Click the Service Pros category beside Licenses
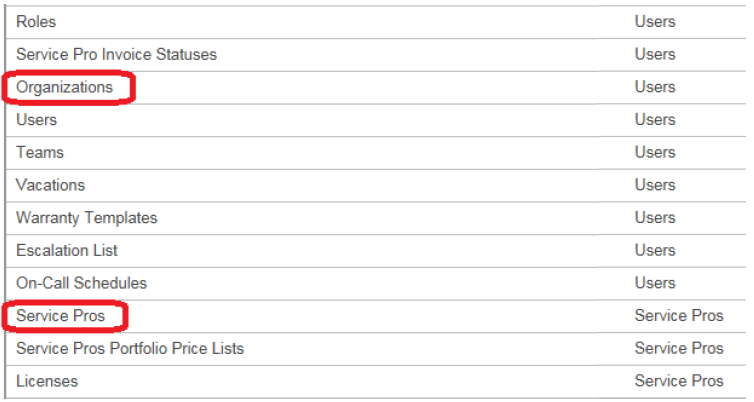The image size is (754, 402). coord(678,381)
